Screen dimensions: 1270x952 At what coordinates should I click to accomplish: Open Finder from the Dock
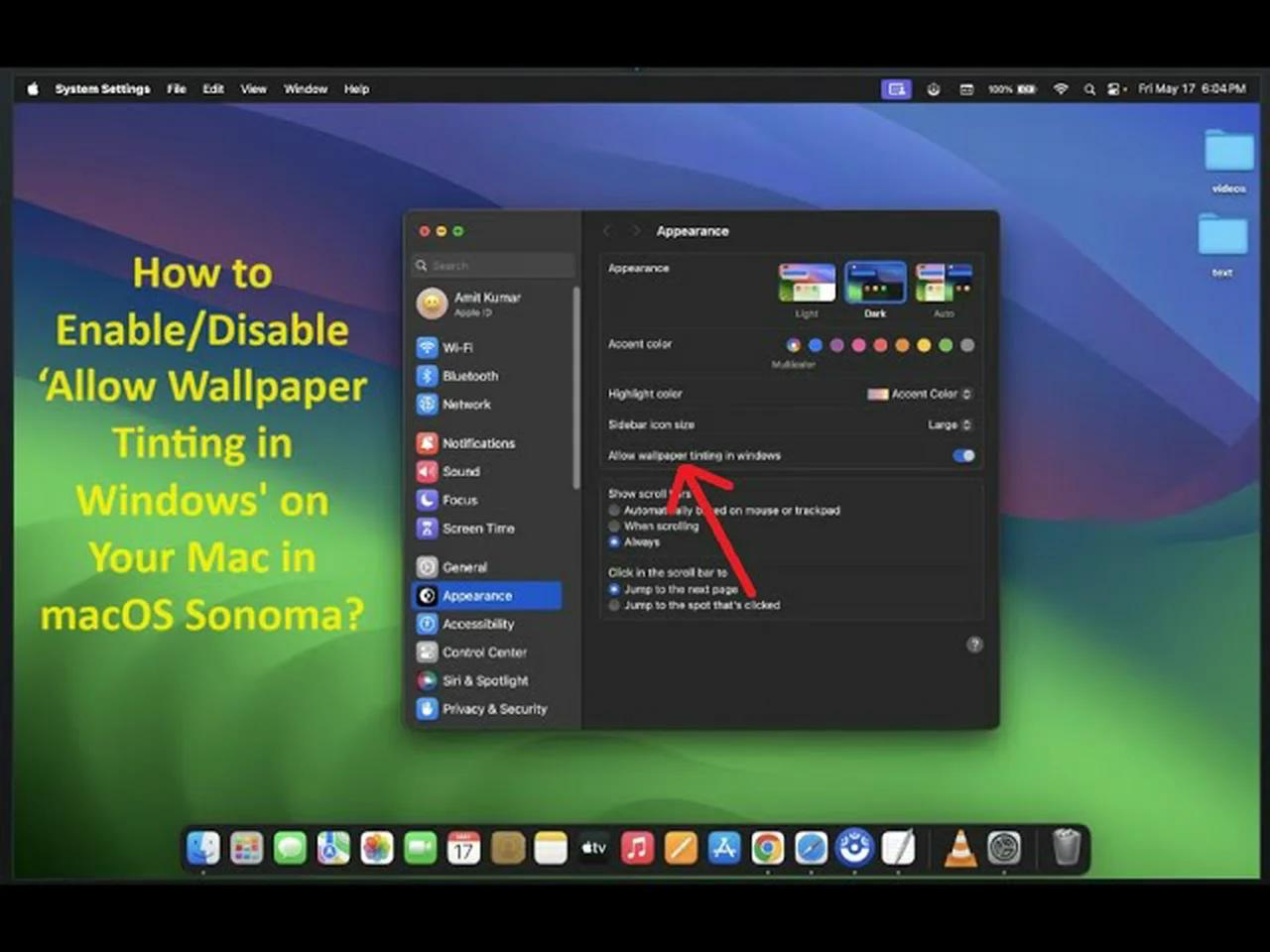pyautogui.click(x=203, y=848)
